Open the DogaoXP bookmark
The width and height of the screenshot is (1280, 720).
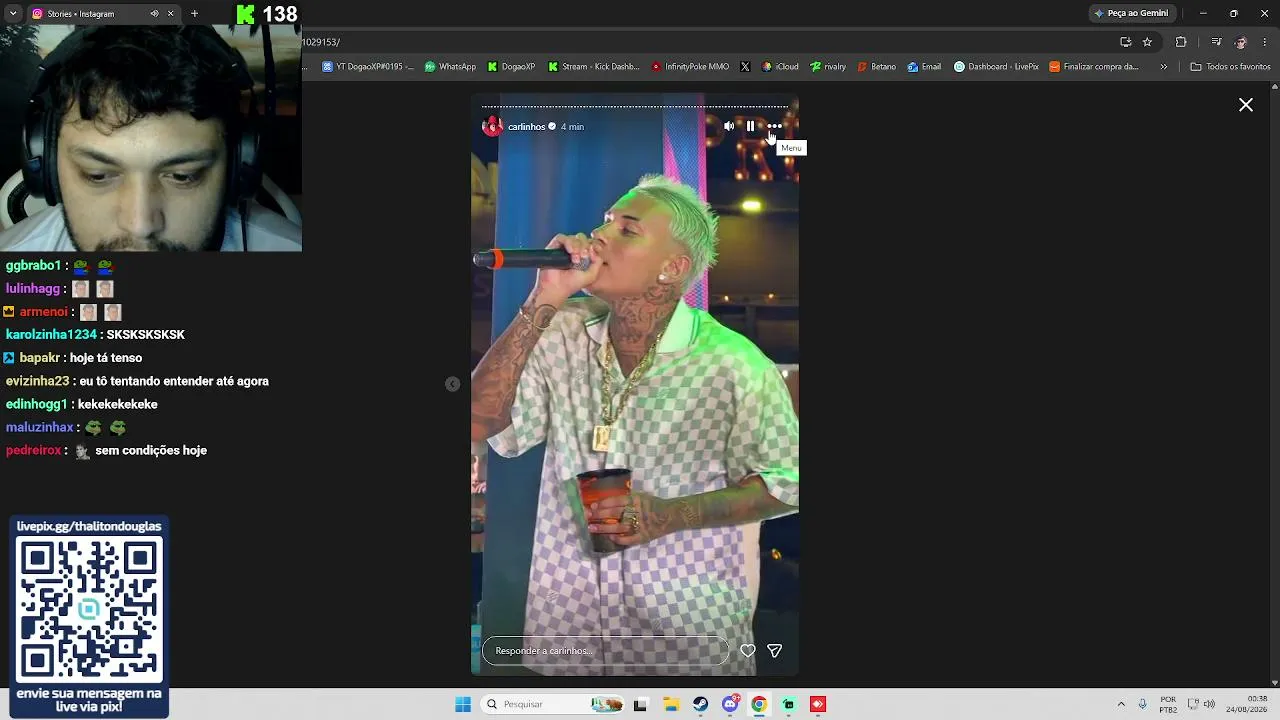(512, 67)
